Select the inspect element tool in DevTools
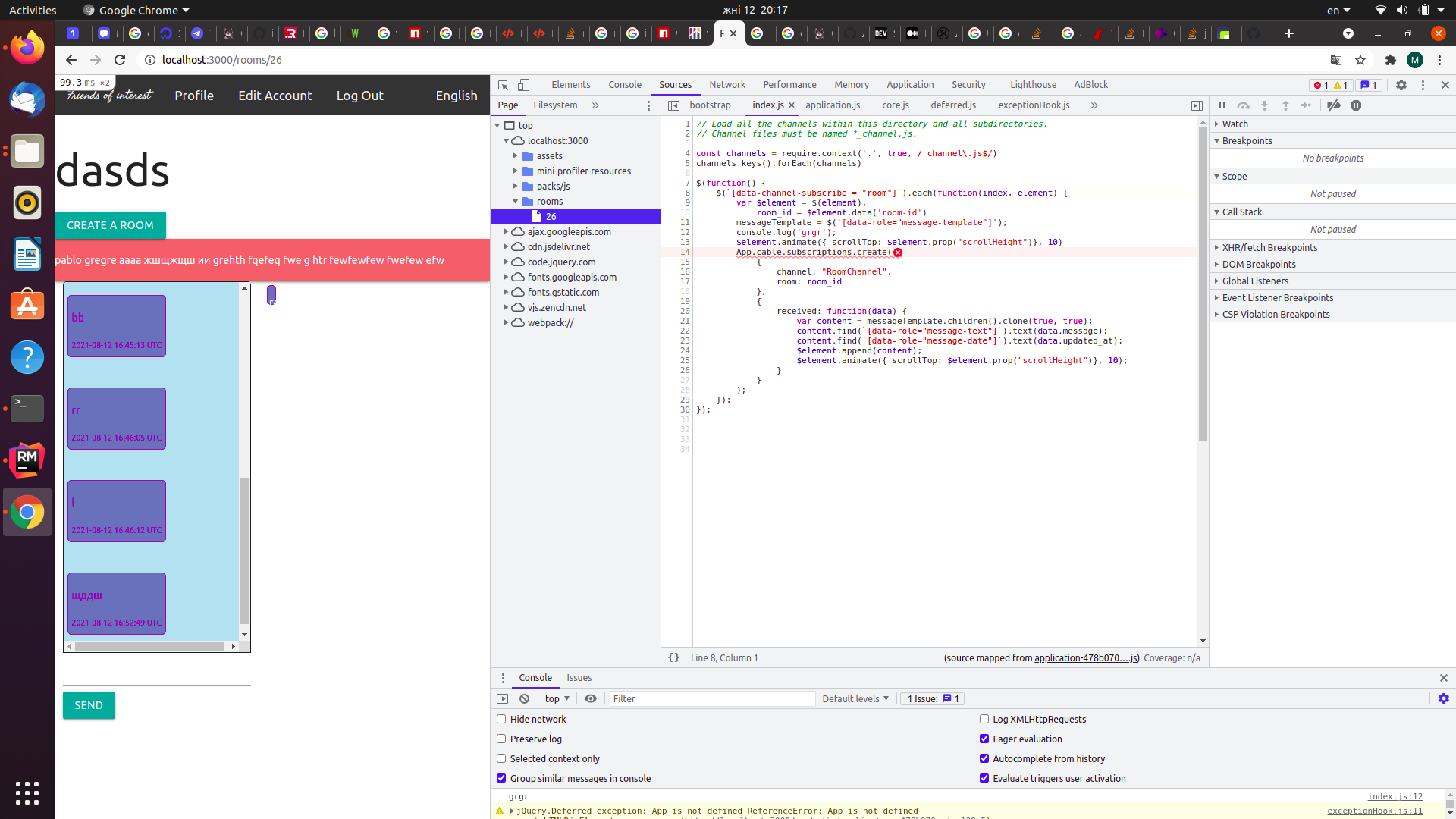This screenshot has width=1456, height=819. pyautogui.click(x=502, y=85)
